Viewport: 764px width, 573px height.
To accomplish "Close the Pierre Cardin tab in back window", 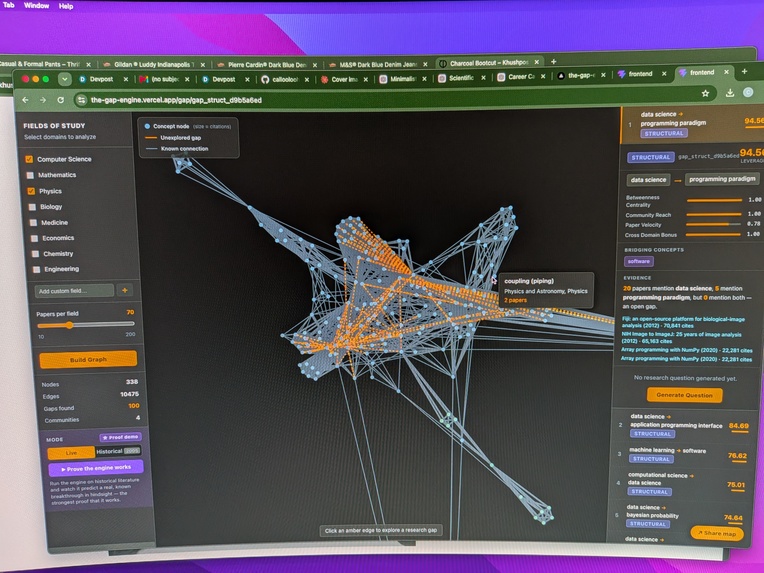I will coord(315,65).
